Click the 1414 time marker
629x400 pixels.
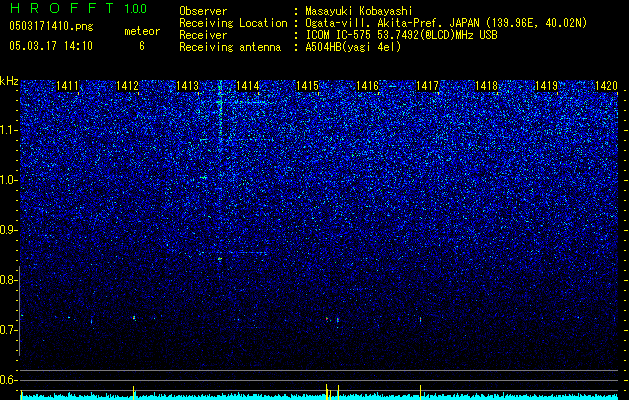[x=248, y=86]
